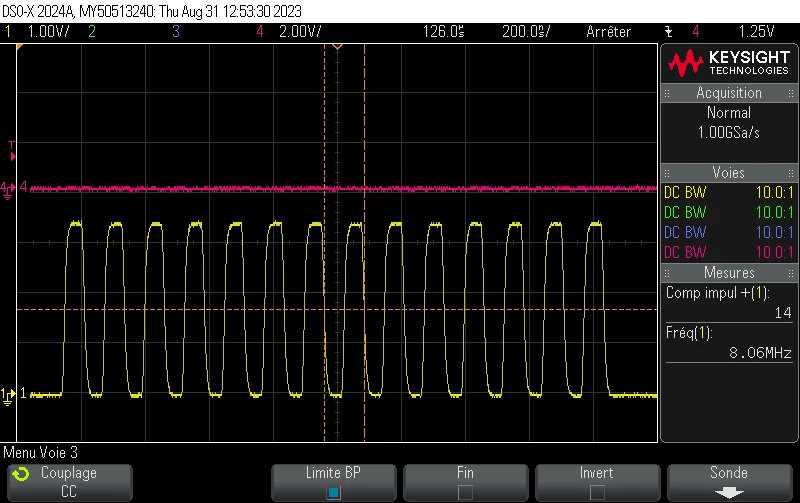Click the trigger level T marker
The width and height of the screenshot is (800, 503).
pos(12,152)
